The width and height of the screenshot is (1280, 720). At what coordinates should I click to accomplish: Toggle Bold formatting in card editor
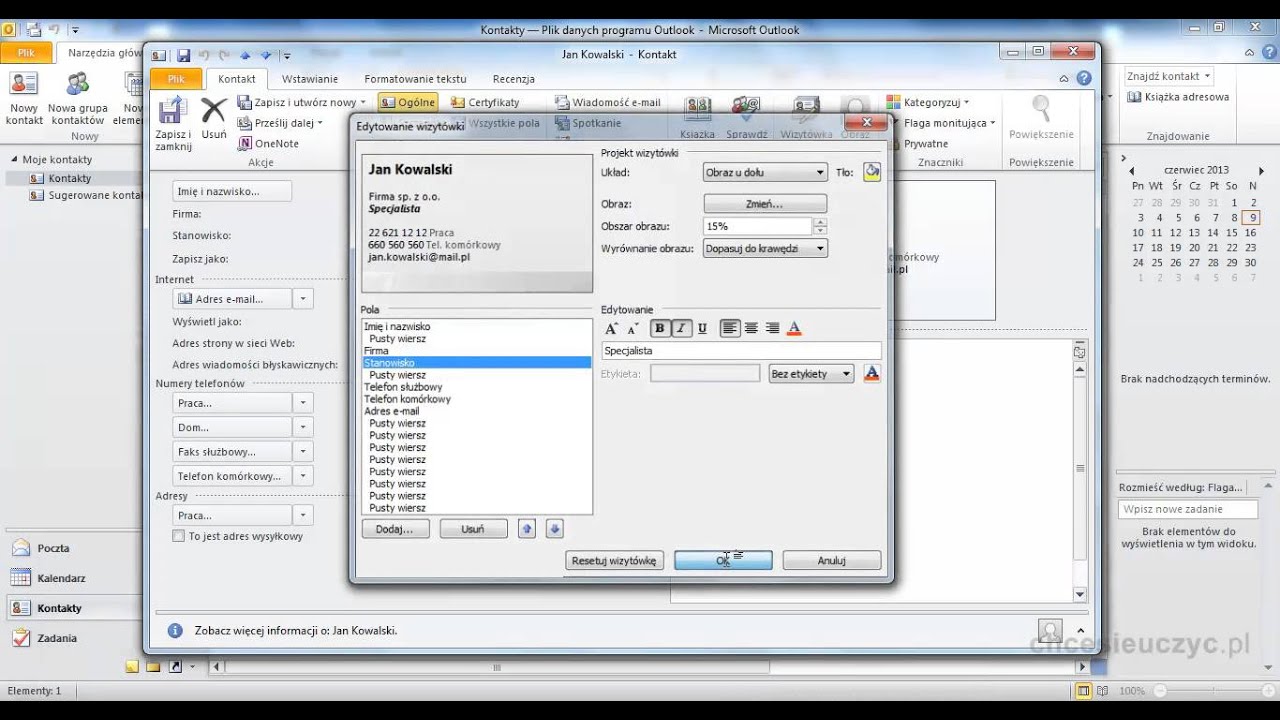pos(659,328)
